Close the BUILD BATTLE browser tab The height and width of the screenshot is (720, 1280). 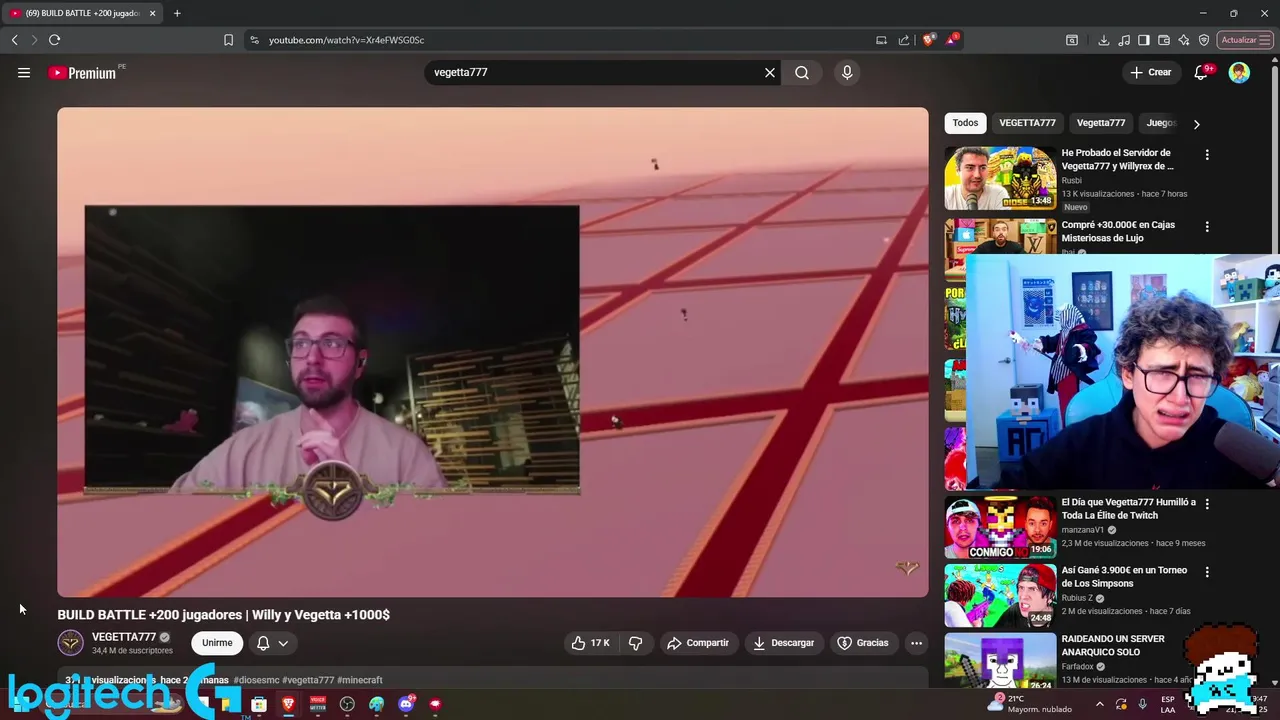pyautogui.click(x=152, y=13)
